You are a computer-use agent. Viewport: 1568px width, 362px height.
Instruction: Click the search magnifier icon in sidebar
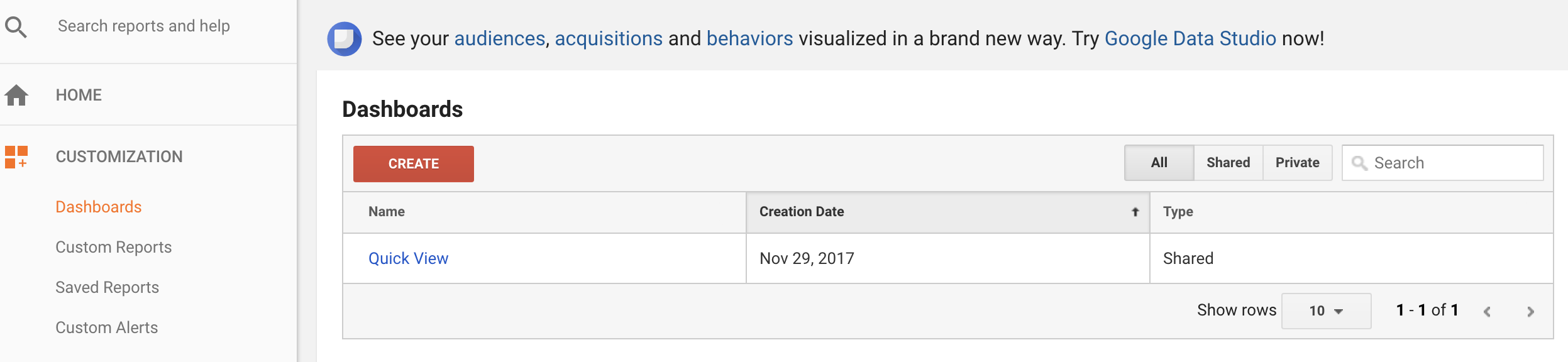pos(16,27)
